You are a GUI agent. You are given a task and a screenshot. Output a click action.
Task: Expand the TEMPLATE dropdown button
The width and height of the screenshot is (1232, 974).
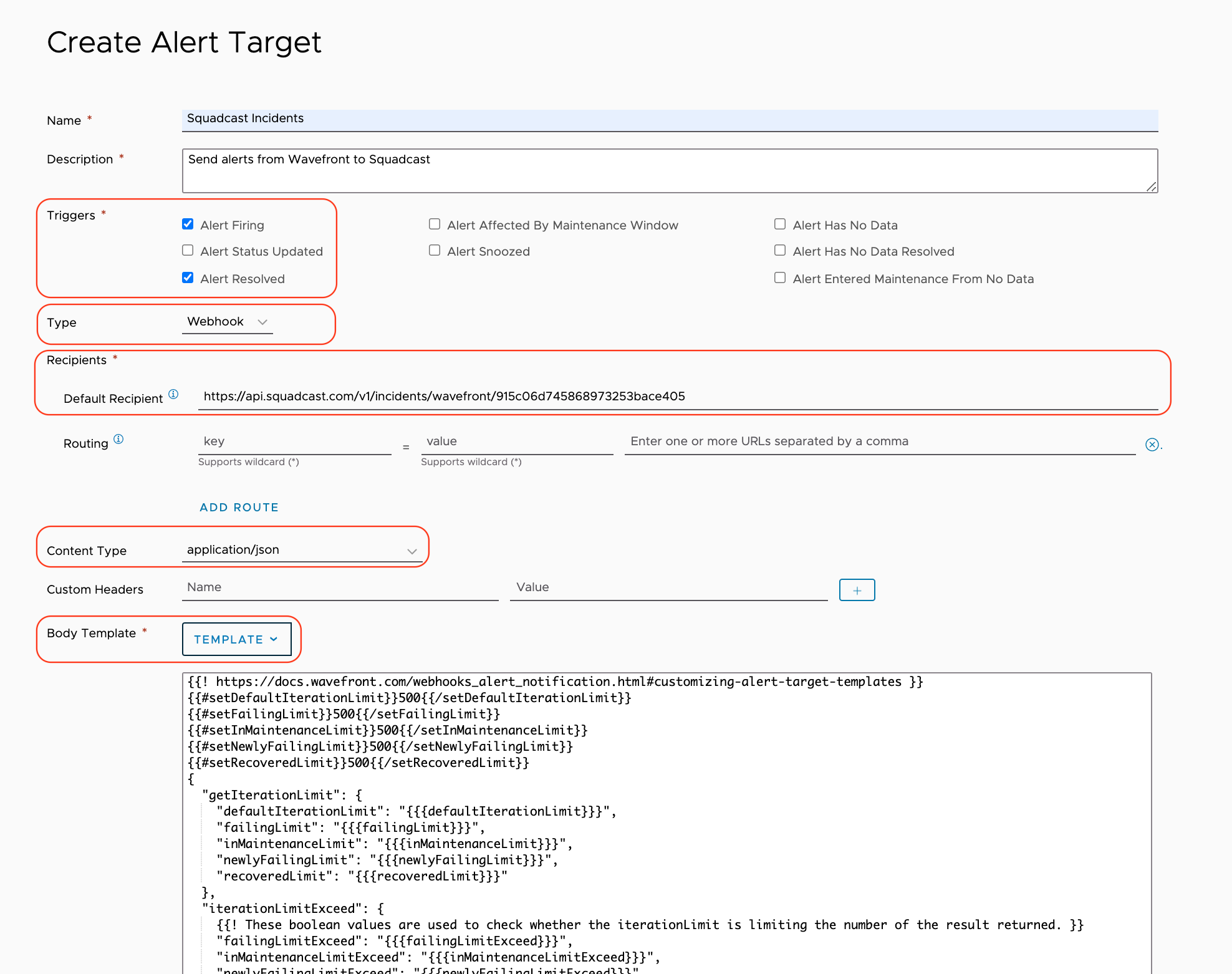pyautogui.click(x=236, y=639)
